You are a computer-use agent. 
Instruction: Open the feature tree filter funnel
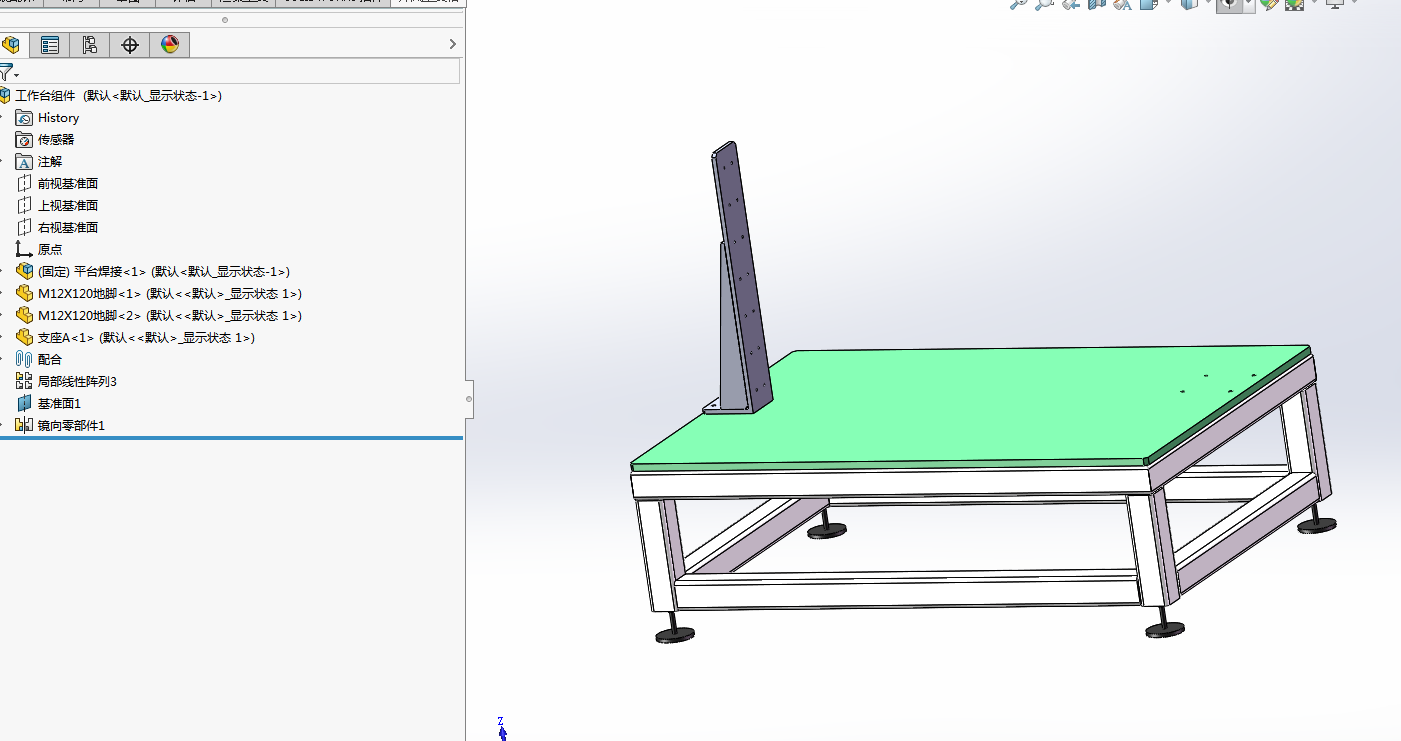[8, 72]
